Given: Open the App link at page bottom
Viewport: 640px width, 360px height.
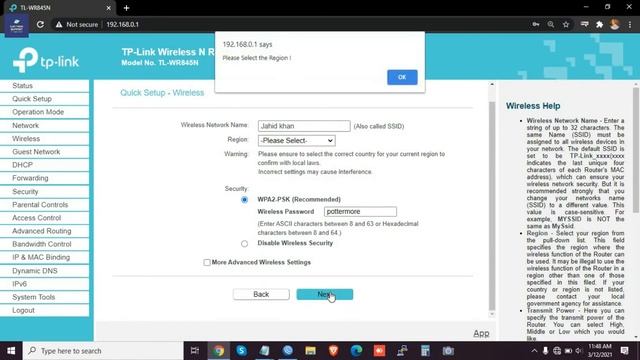Looking at the screenshot, I should click(481, 333).
